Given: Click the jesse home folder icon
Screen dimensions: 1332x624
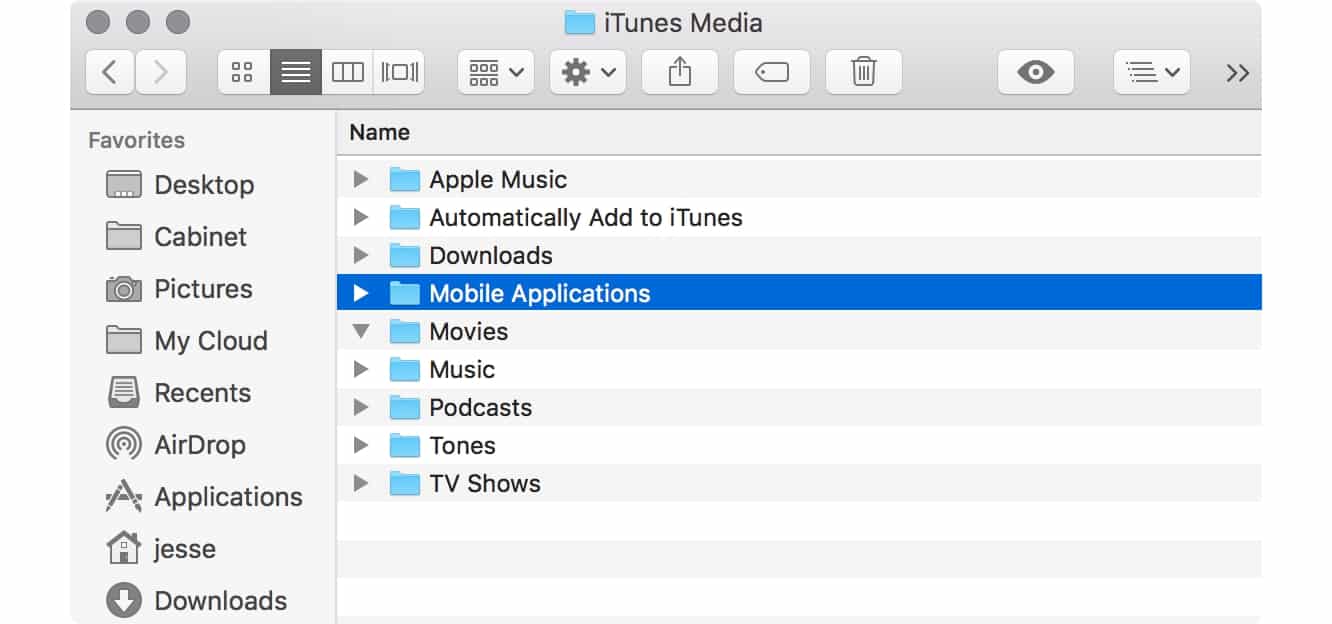Looking at the screenshot, I should pyautogui.click(x=124, y=548).
